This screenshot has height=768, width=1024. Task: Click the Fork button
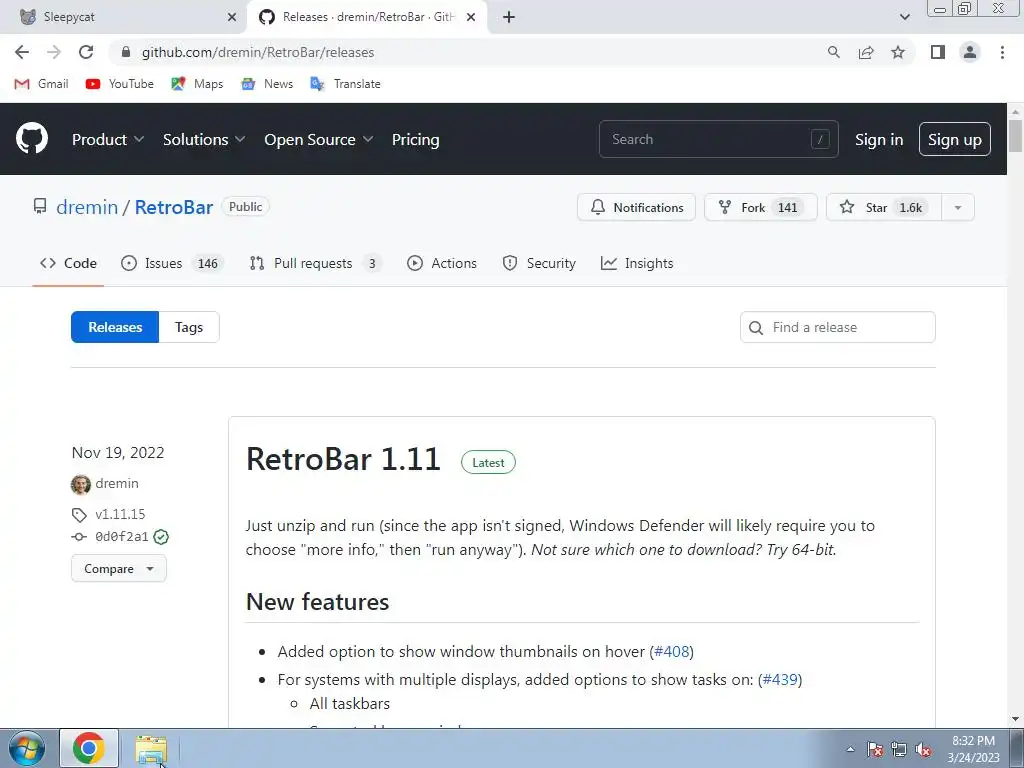point(760,208)
